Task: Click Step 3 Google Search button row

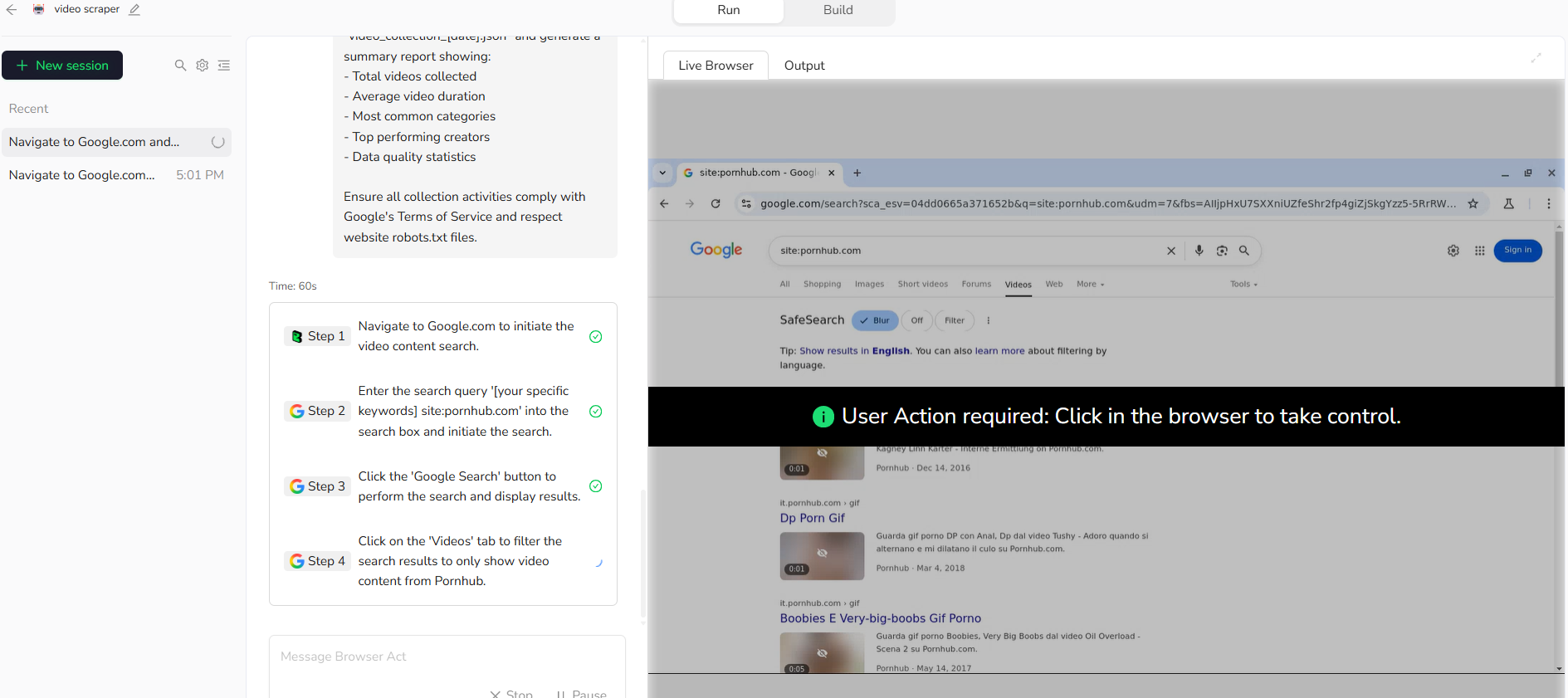Action: point(443,486)
